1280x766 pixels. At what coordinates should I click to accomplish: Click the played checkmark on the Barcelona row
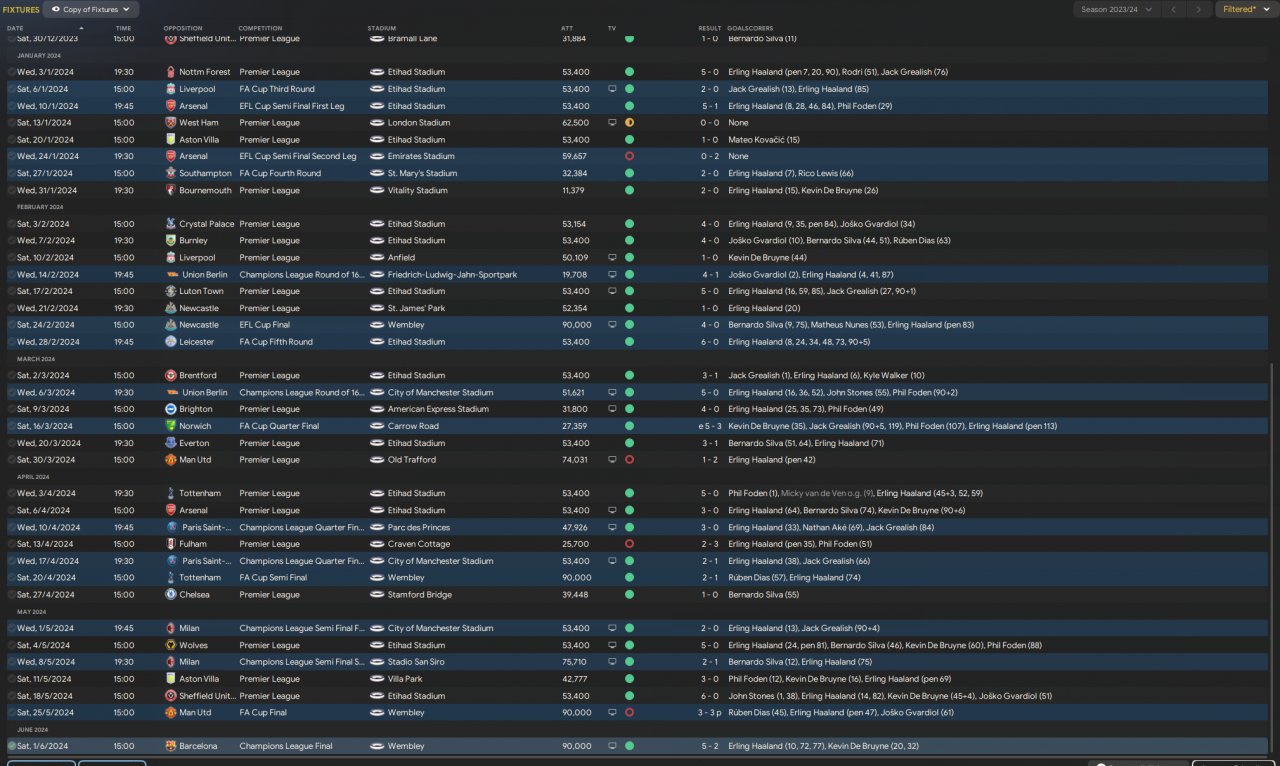coord(12,746)
